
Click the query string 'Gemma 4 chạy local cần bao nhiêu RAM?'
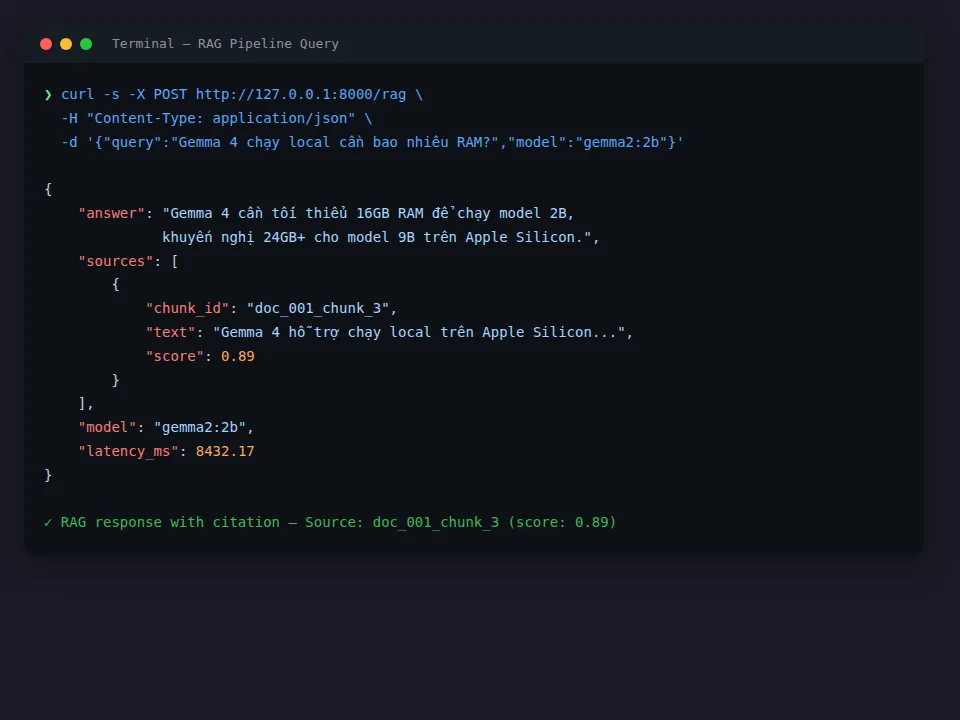(x=335, y=142)
